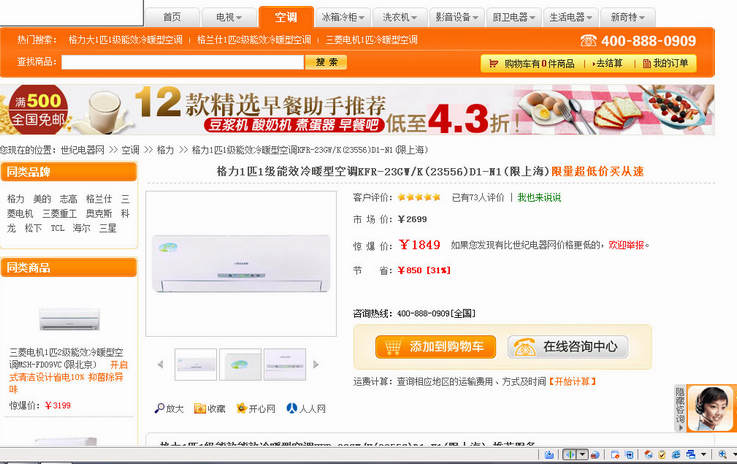Image resolution: width=737 pixels, height=464 pixels.
Task: Select first air conditioner thumbnail
Action: pos(196,364)
